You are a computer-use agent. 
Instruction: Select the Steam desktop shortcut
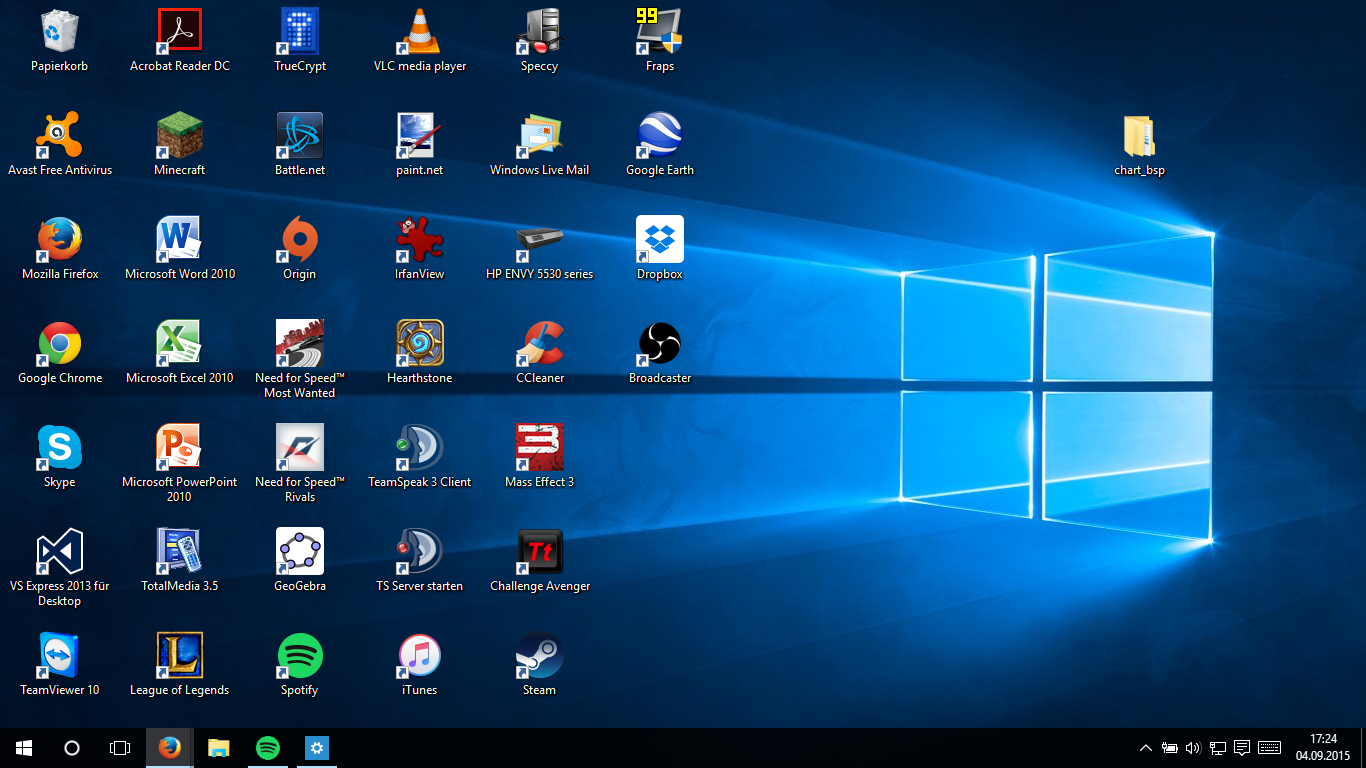click(539, 656)
